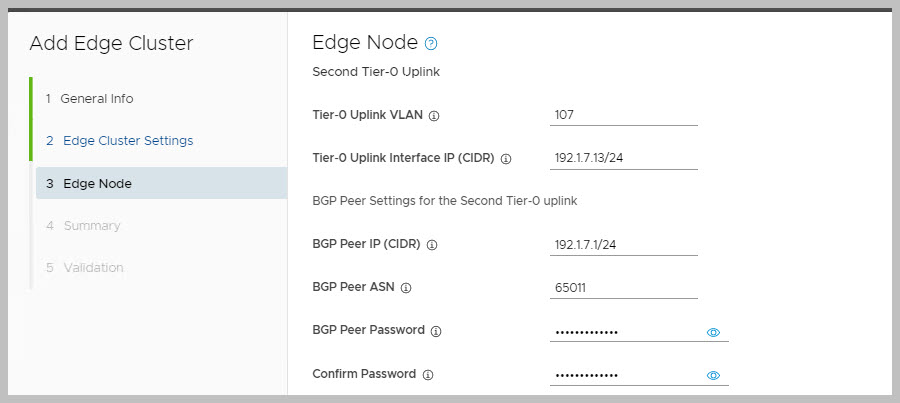Click the Tier-0 Uplink Interface IP field
Viewport: 900px width, 403px height.
[623, 159]
